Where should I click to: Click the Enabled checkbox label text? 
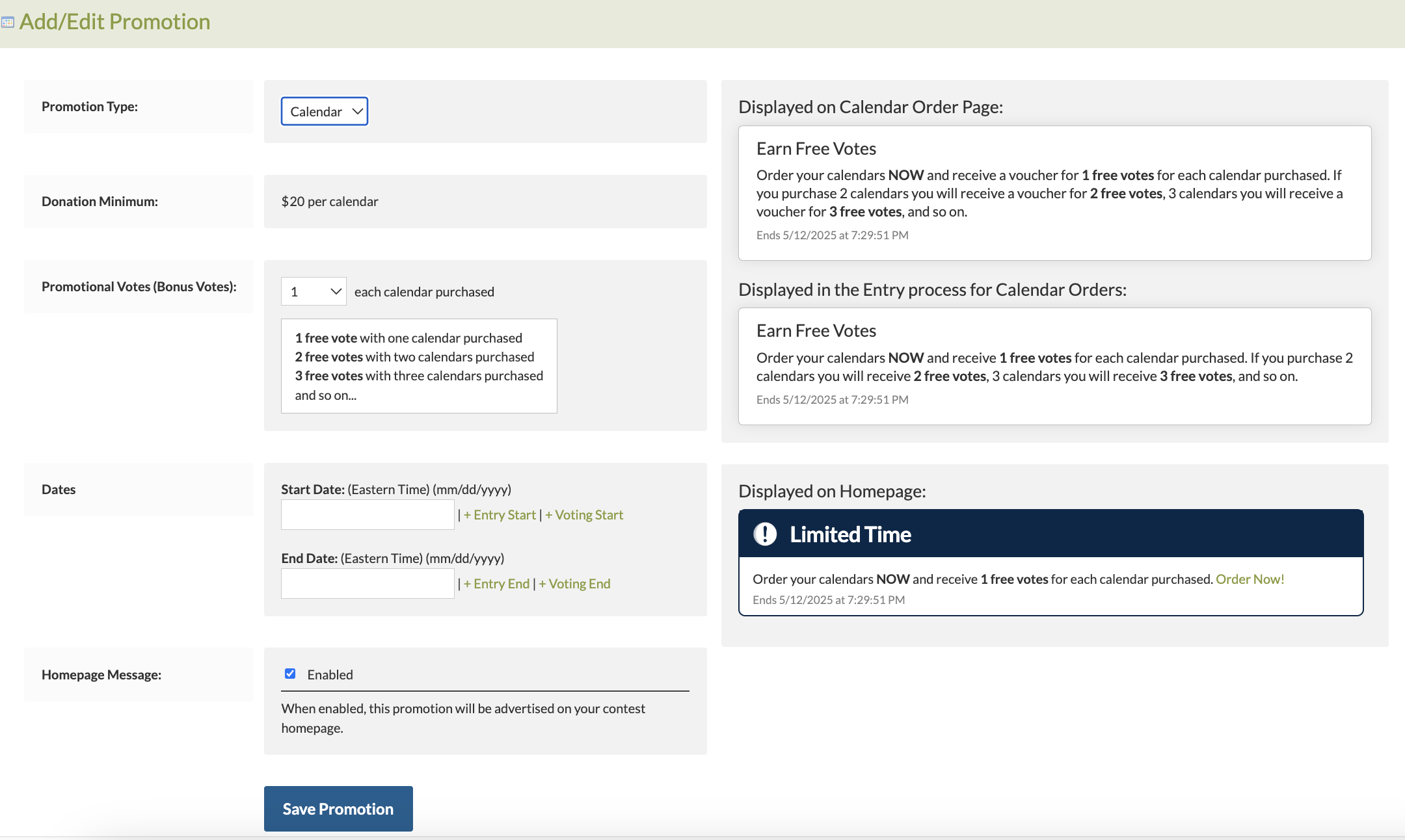tap(330, 675)
